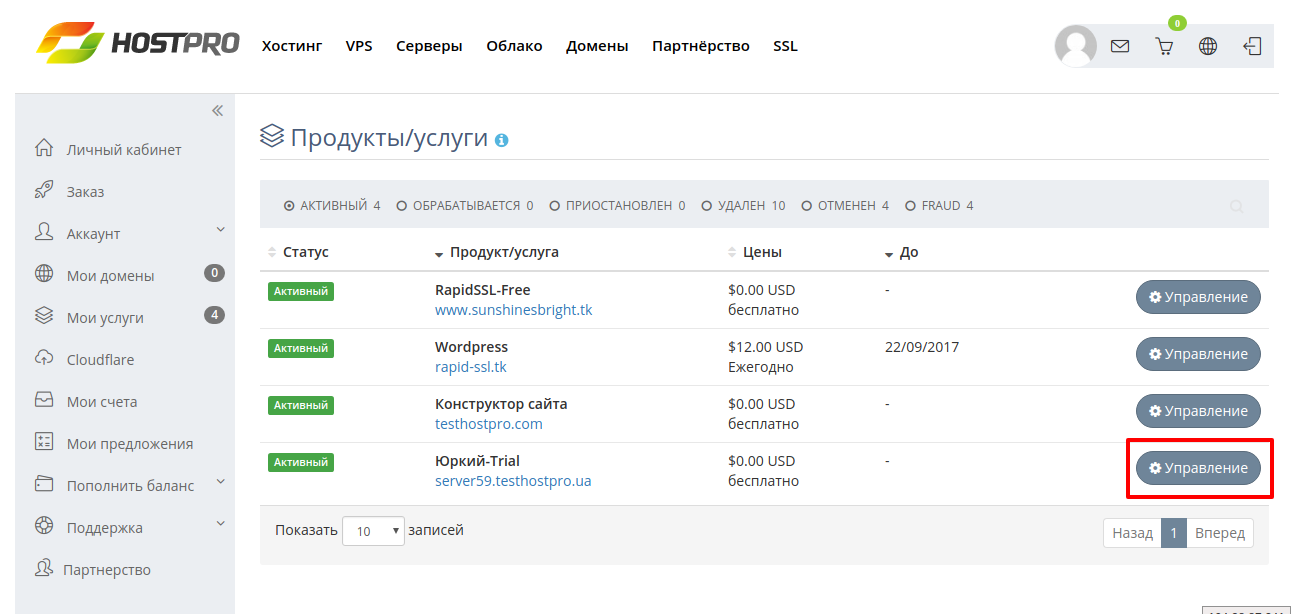Open the shopping cart icon

(x=1164, y=46)
